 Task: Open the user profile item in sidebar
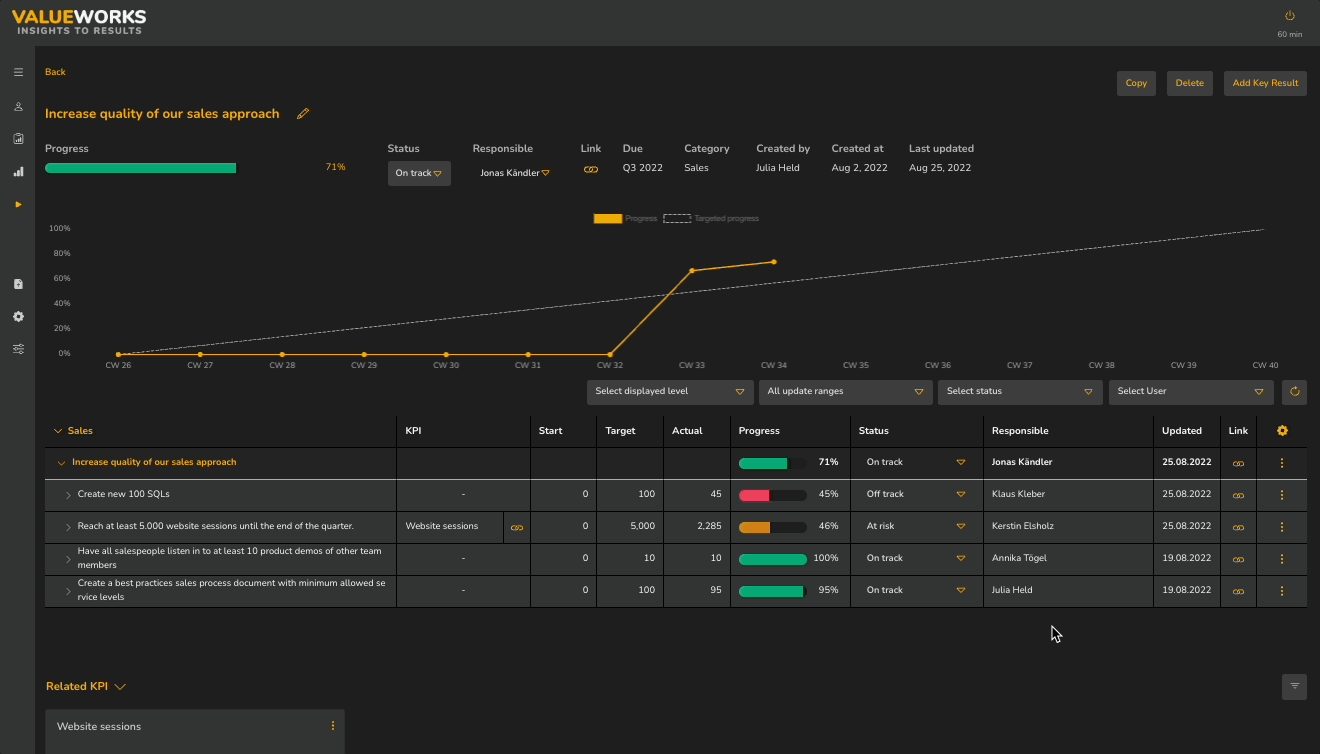coord(18,106)
